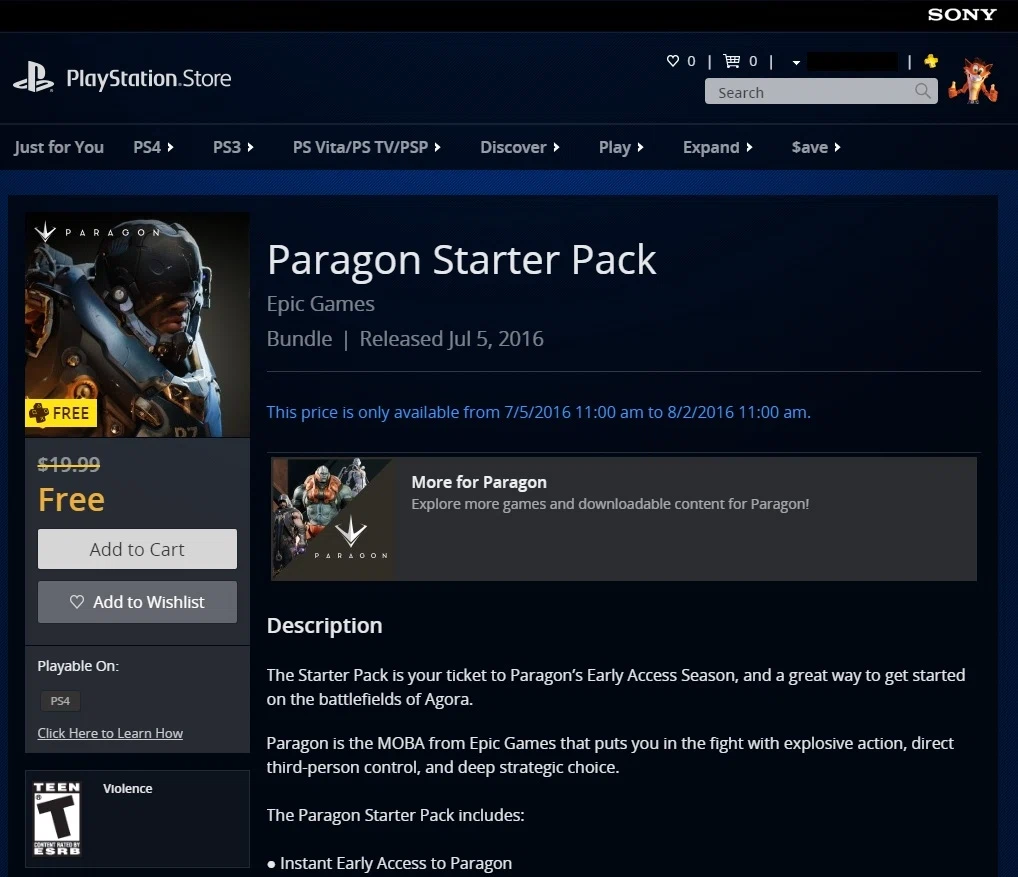The height and width of the screenshot is (877, 1018).
Task: Open the Just for You section
Action: (59, 147)
